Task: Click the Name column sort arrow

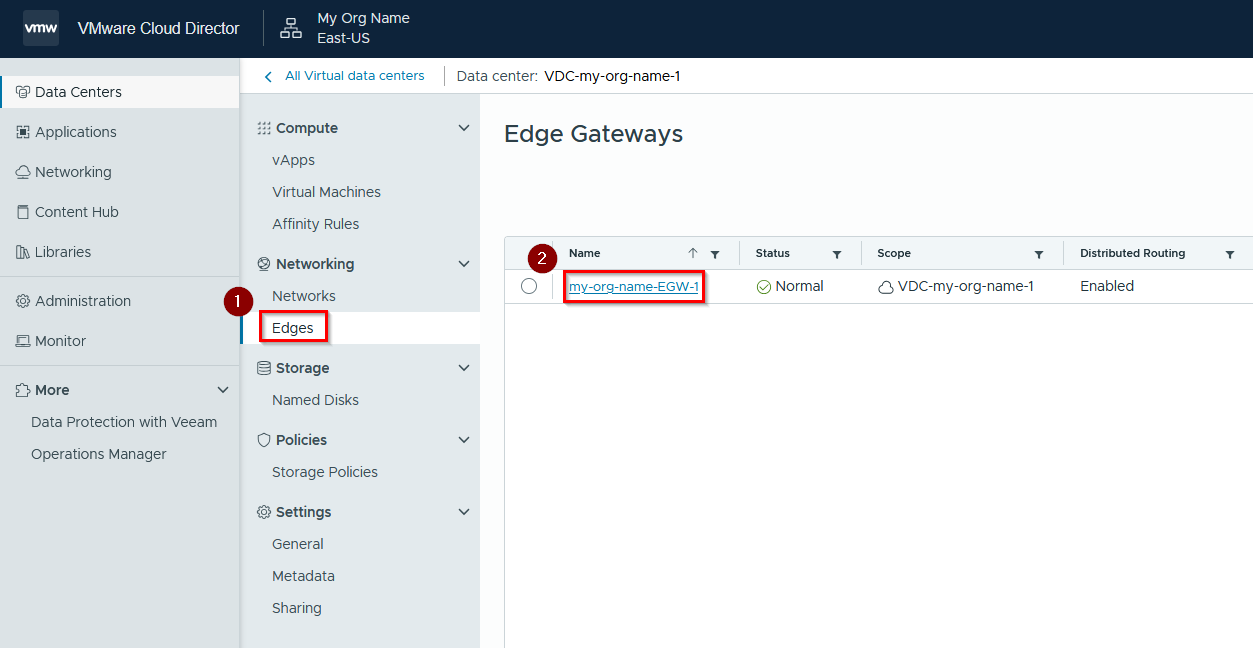Action: coord(693,254)
